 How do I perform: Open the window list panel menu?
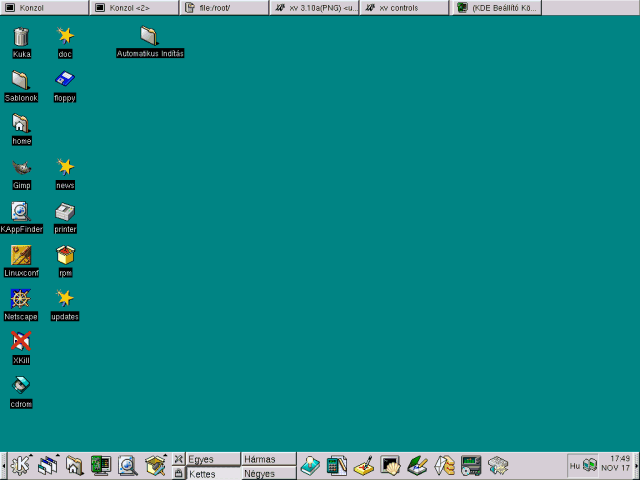tap(48, 465)
